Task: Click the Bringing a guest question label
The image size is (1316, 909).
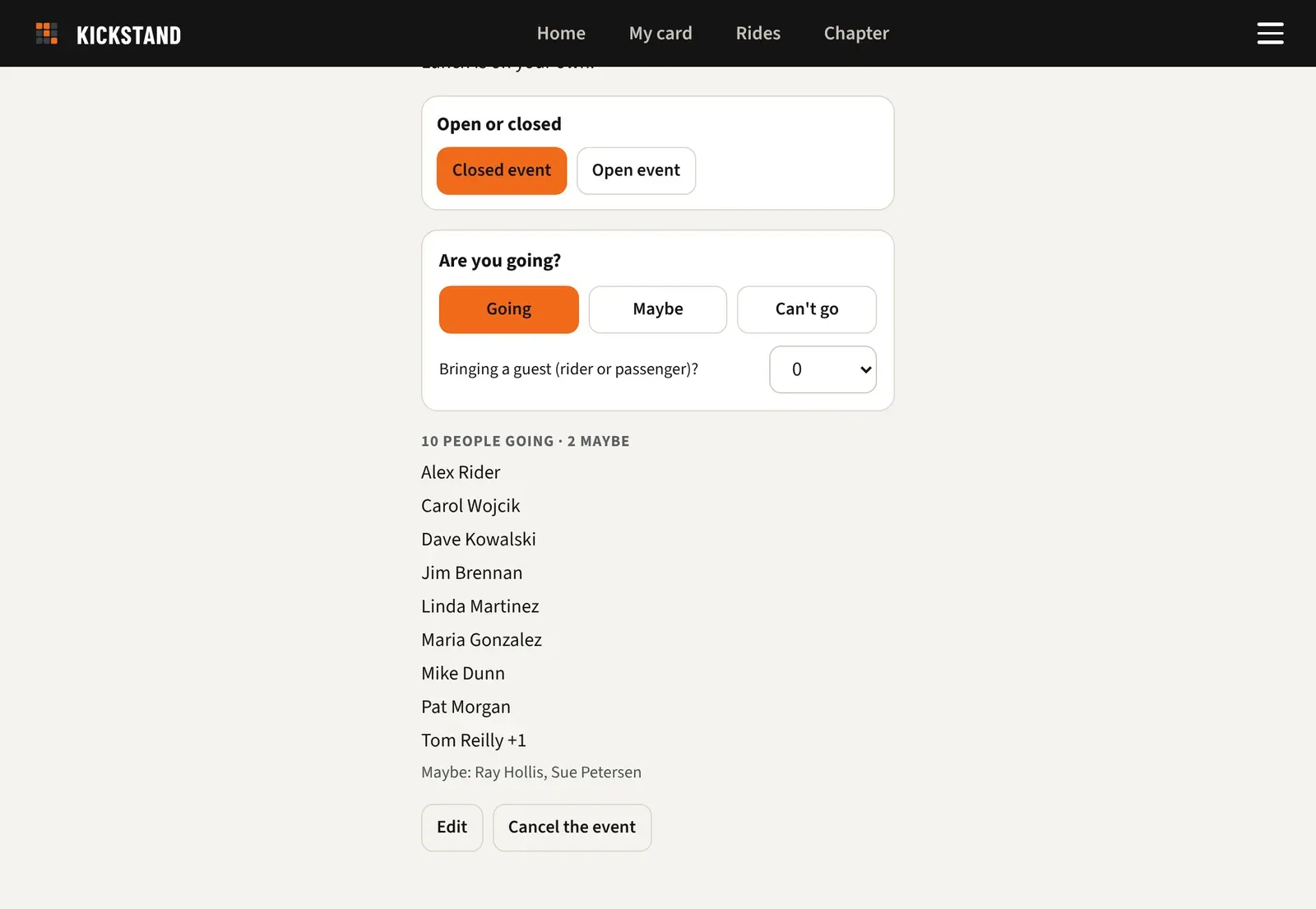Action: click(568, 369)
